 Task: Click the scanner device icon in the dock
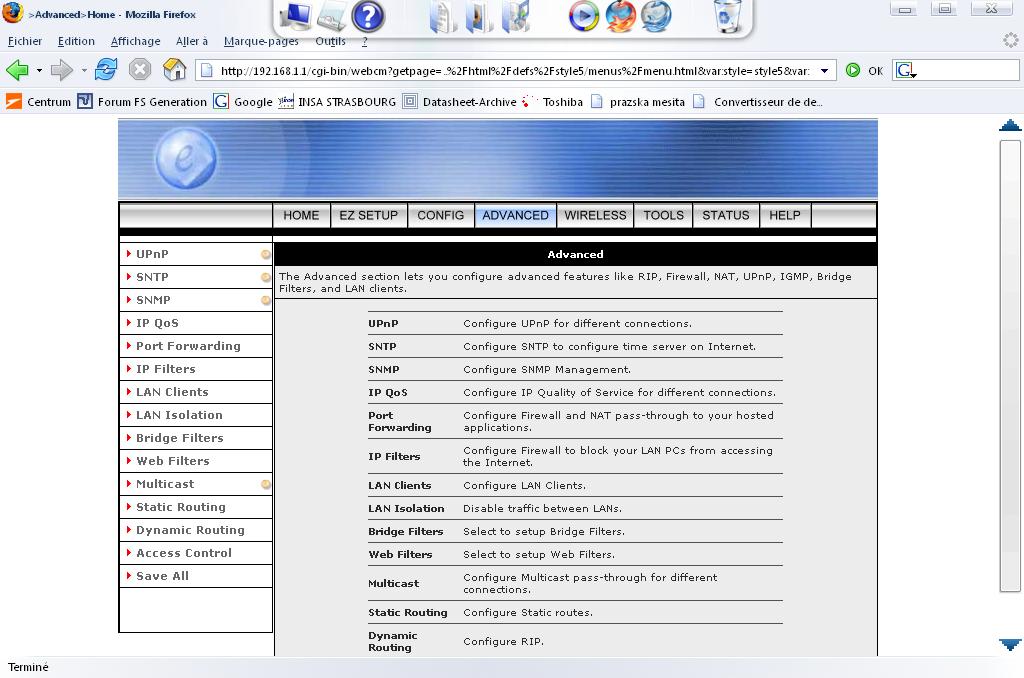coord(331,16)
